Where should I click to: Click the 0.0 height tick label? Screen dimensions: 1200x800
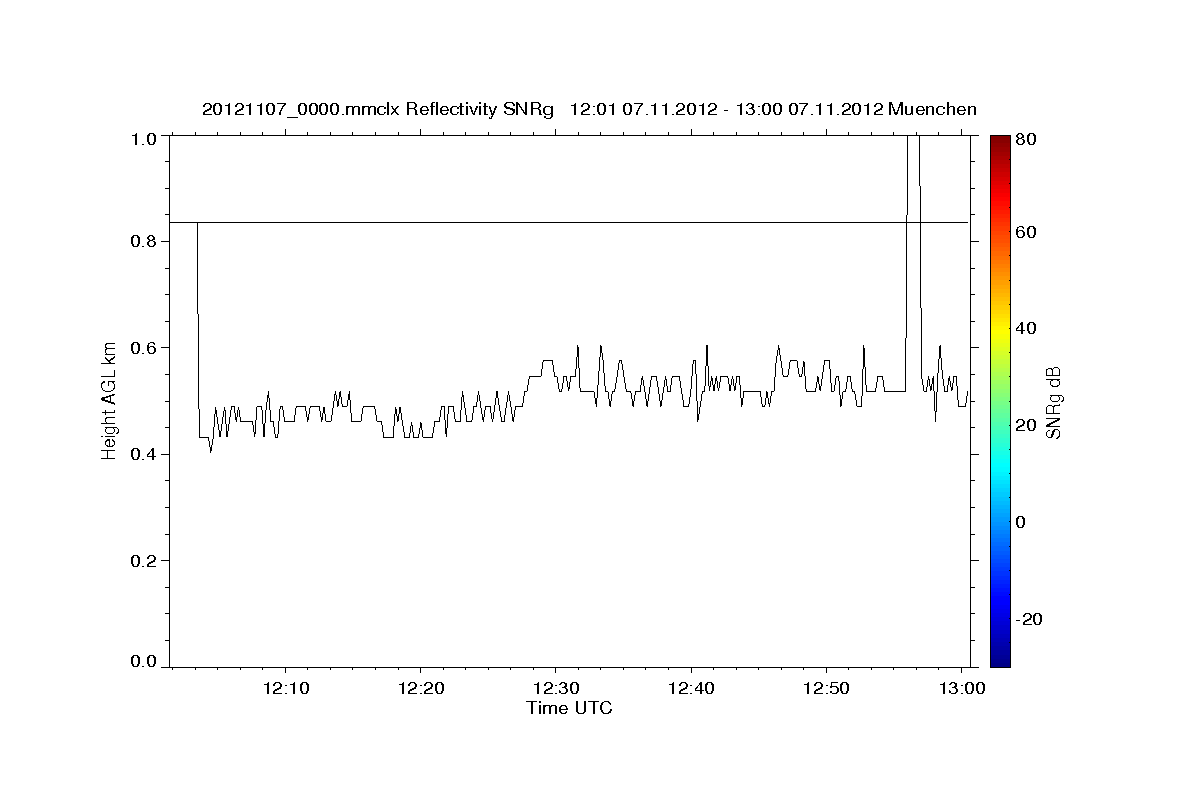[x=145, y=662]
